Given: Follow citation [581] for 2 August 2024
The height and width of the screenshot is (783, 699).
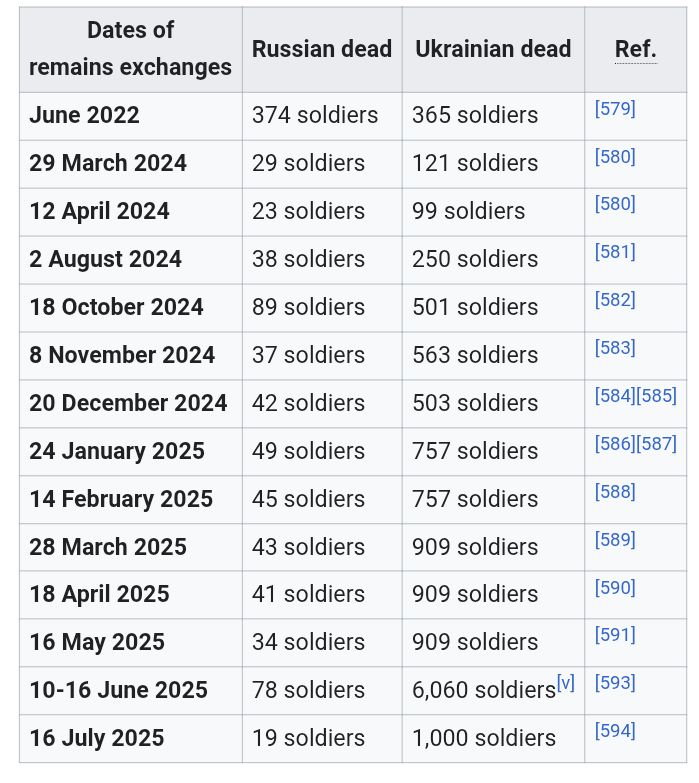Looking at the screenshot, I should (615, 252).
